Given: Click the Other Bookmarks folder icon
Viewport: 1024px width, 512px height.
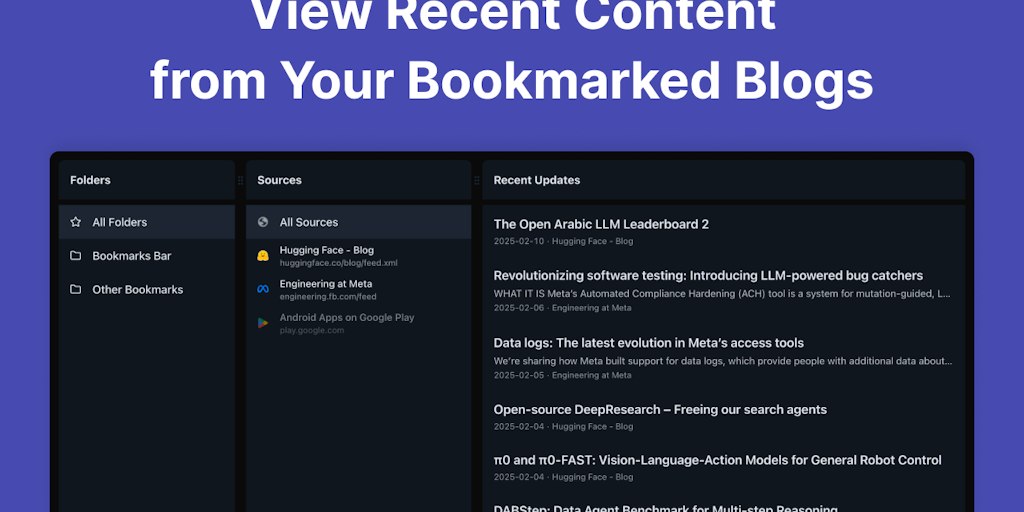Looking at the screenshot, I should 76,289.
